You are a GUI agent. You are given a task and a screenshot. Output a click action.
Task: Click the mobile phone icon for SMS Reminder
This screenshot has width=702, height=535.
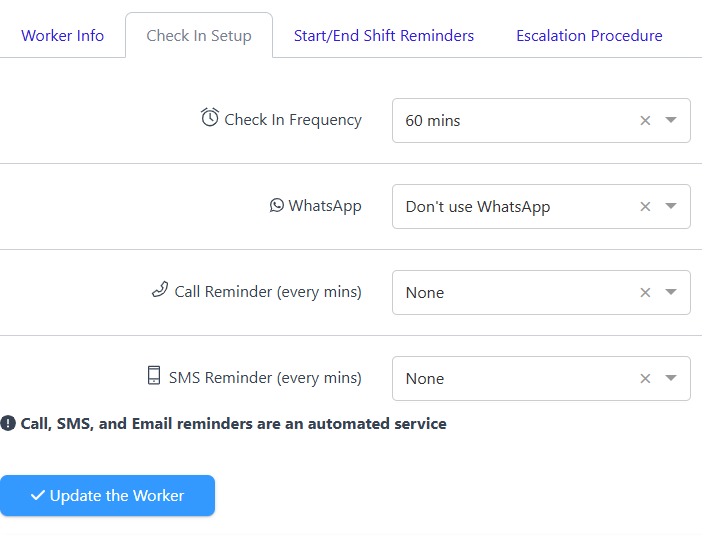pyautogui.click(x=154, y=375)
